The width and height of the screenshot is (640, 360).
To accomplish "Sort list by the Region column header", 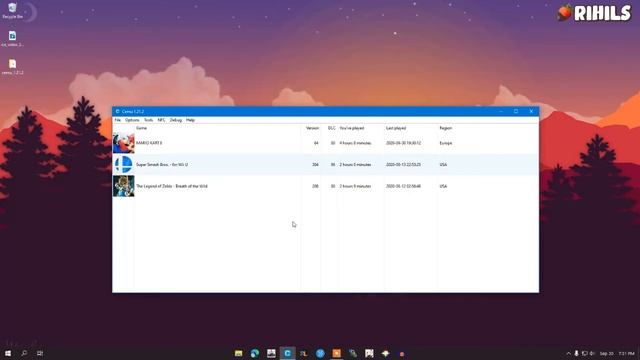I will 446,128.
